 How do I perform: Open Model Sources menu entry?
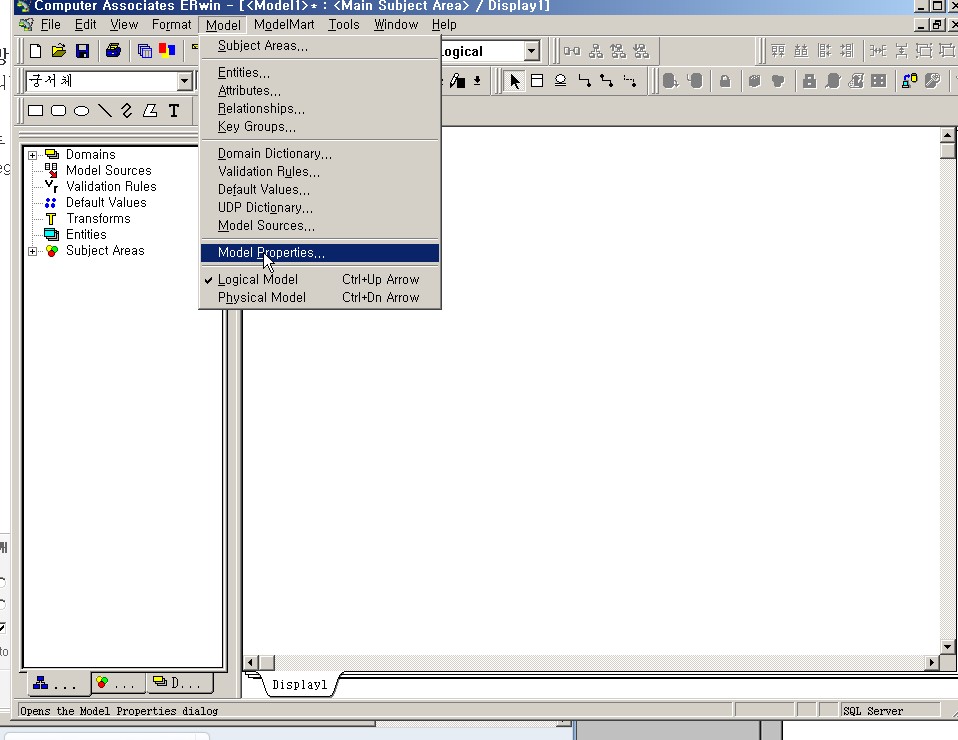pyautogui.click(x=320, y=225)
